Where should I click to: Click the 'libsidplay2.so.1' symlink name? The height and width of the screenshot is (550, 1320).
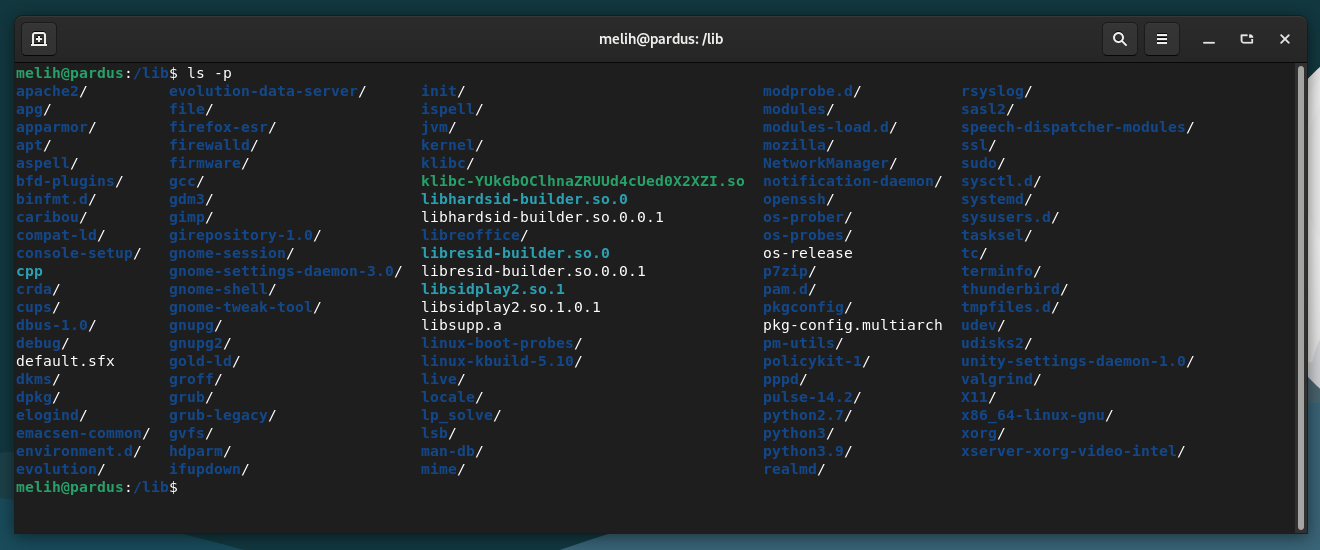[x=493, y=289]
